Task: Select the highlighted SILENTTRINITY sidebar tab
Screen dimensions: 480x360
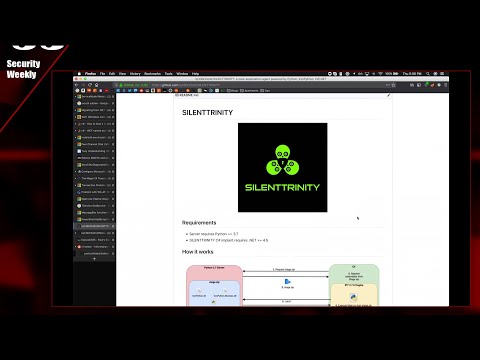Action: 94,226
